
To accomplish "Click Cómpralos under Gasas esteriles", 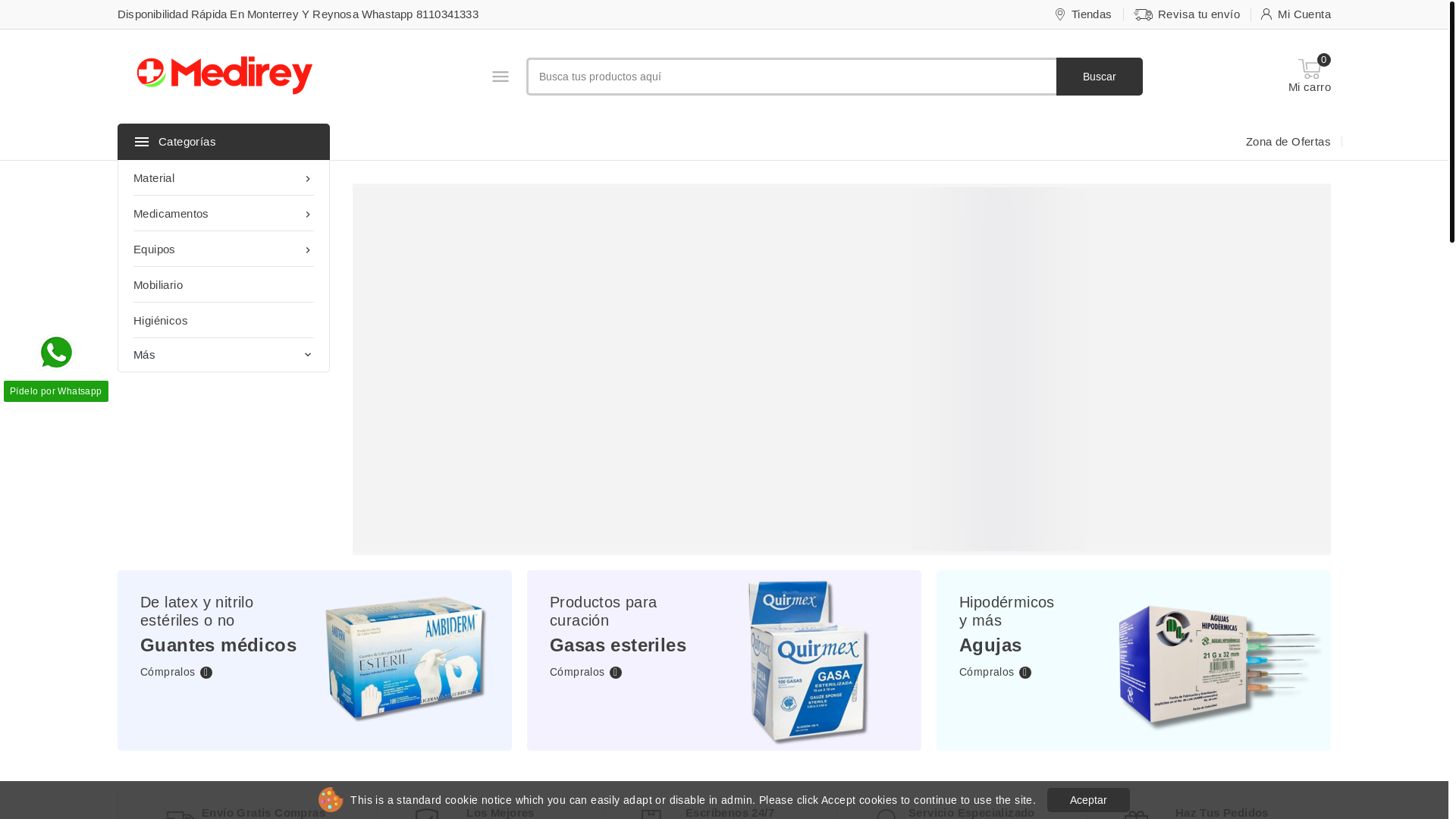I will 577,672.
